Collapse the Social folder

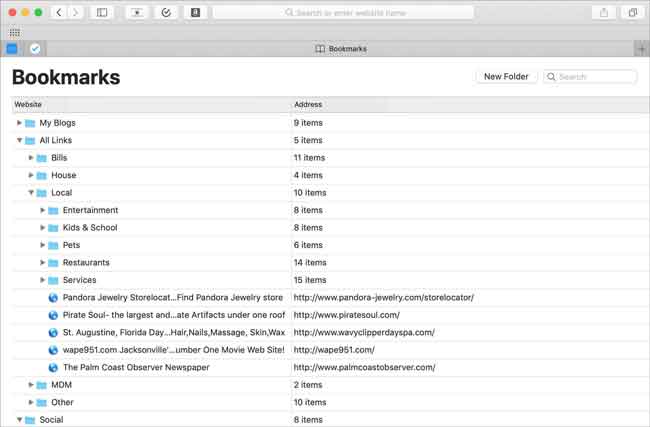tap(19, 420)
